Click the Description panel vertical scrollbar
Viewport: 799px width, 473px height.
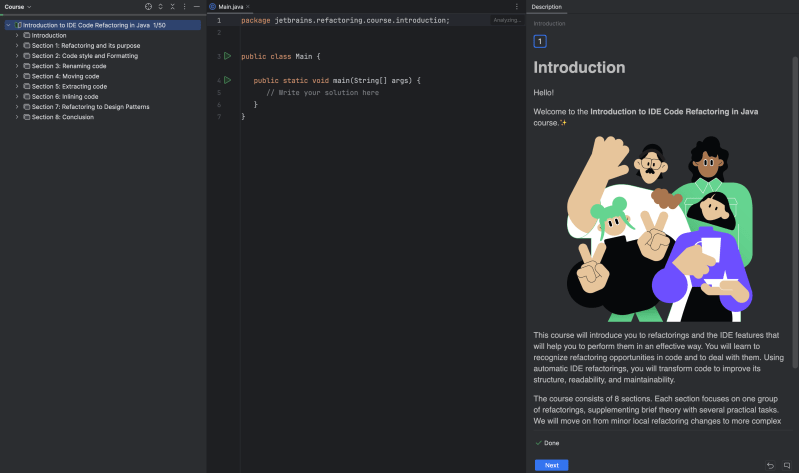coord(795,212)
